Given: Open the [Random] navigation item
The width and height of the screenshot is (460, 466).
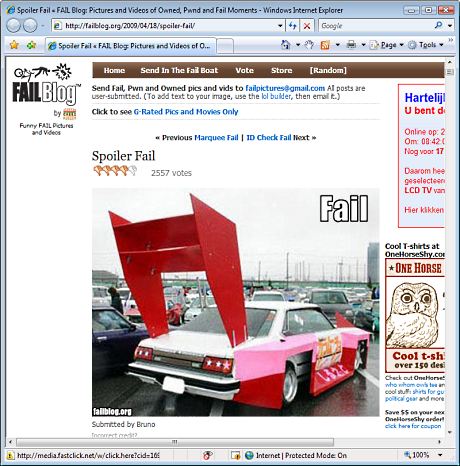Looking at the screenshot, I should [328, 70].
